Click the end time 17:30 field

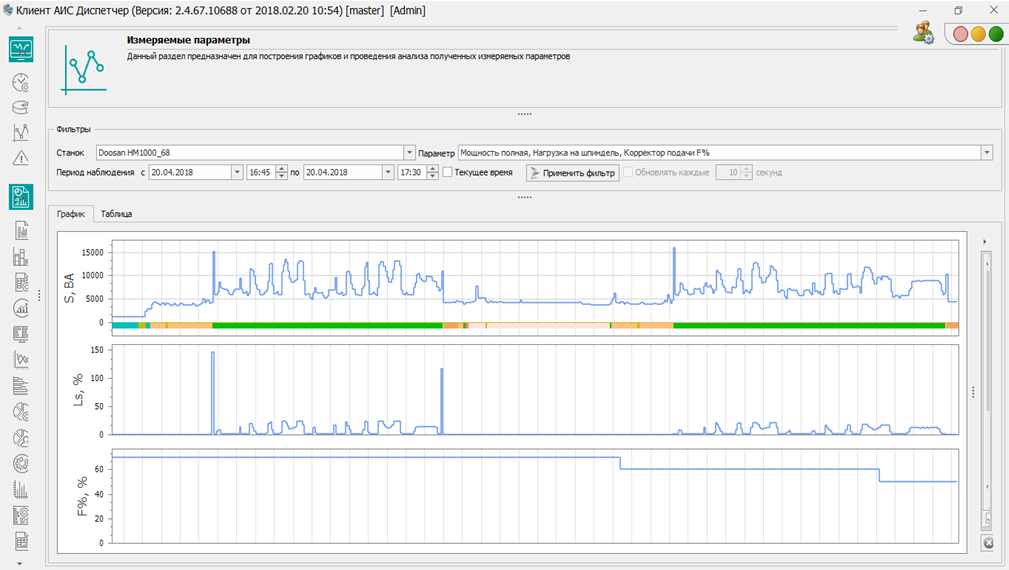coord(410,172)
